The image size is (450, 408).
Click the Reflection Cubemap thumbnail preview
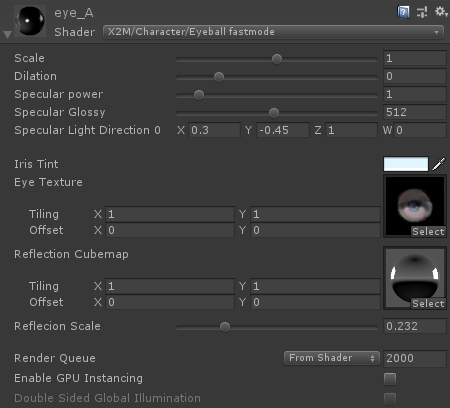pos(415,278)
